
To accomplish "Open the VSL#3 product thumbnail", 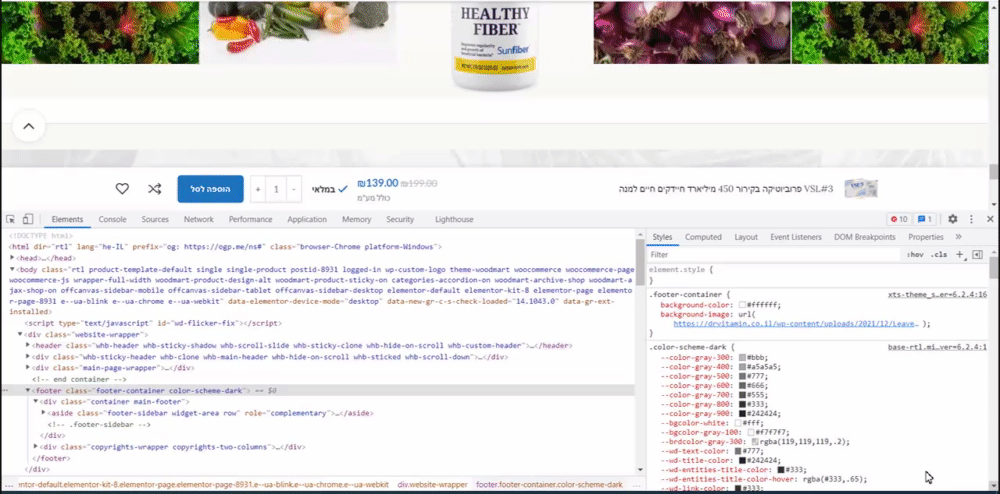I will pyautogui.click(x=861, y=189).
